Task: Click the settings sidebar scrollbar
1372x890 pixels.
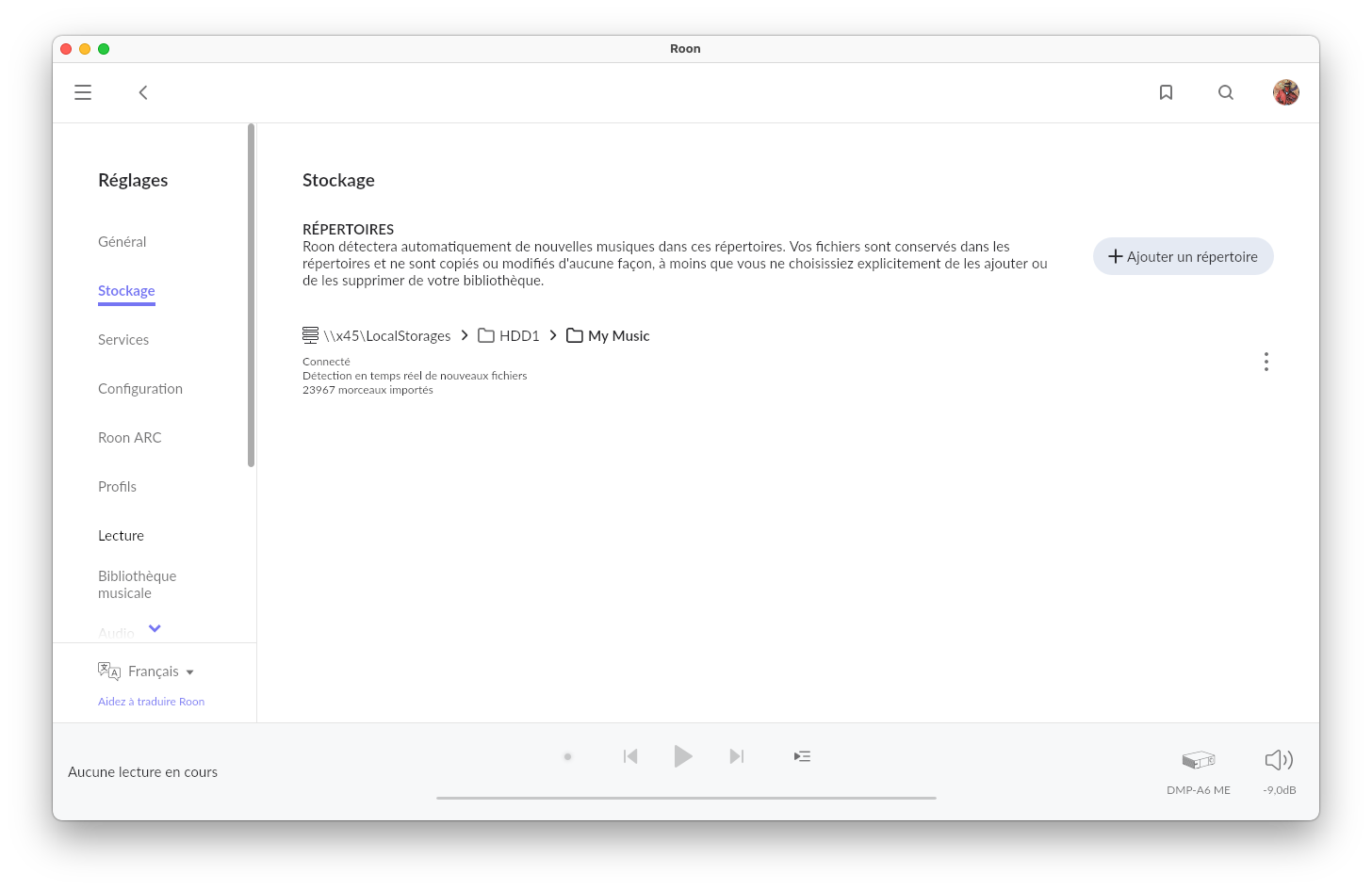Action: click(251, 295)
